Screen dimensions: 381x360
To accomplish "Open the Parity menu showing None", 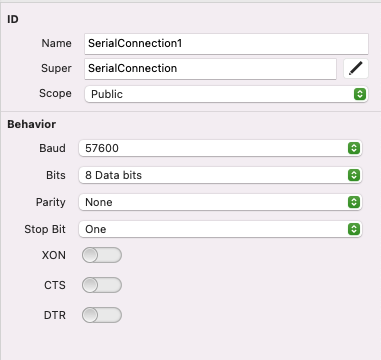I will [x=220, y=202].
